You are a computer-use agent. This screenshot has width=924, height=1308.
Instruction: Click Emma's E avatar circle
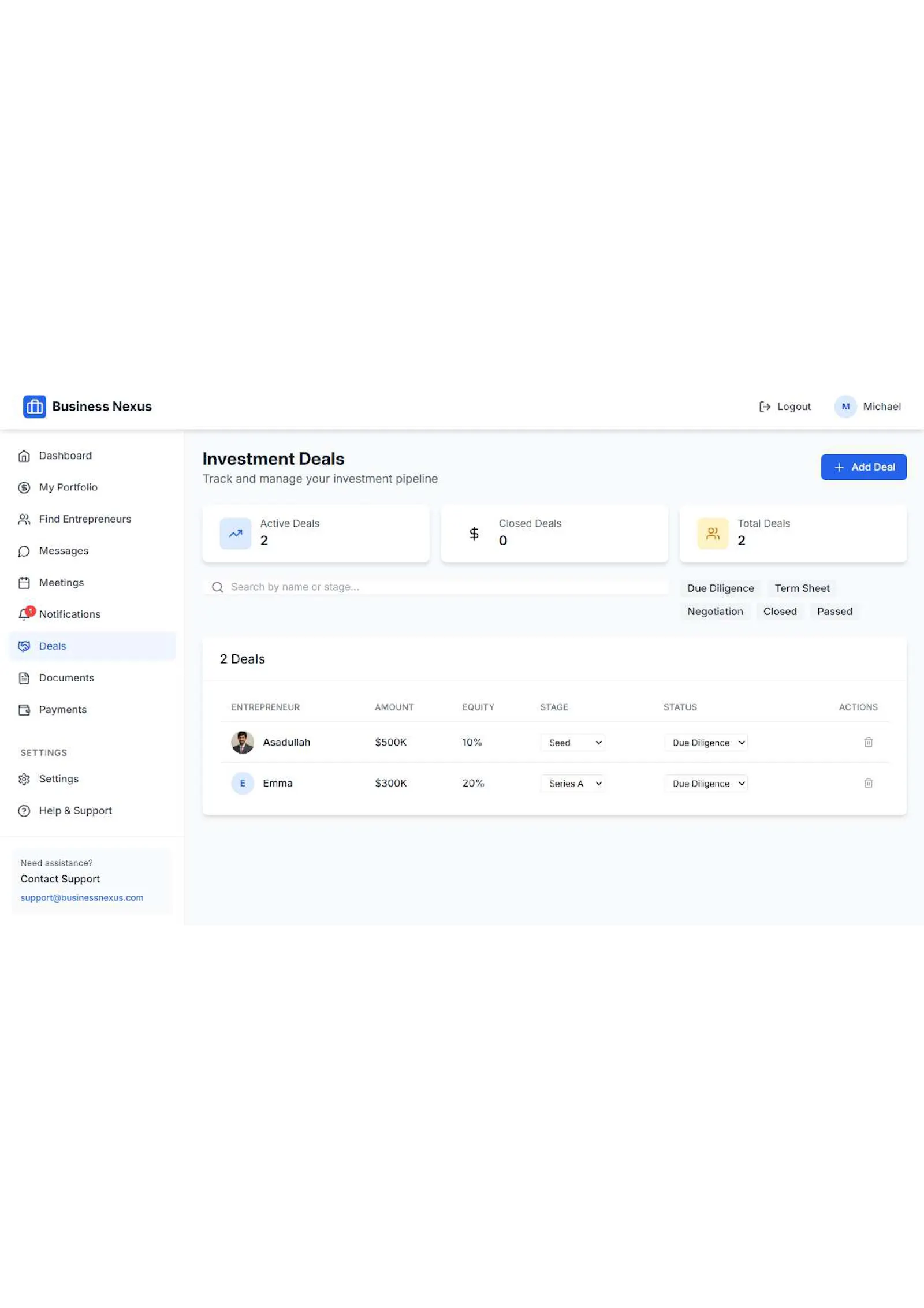coord(243,783)
